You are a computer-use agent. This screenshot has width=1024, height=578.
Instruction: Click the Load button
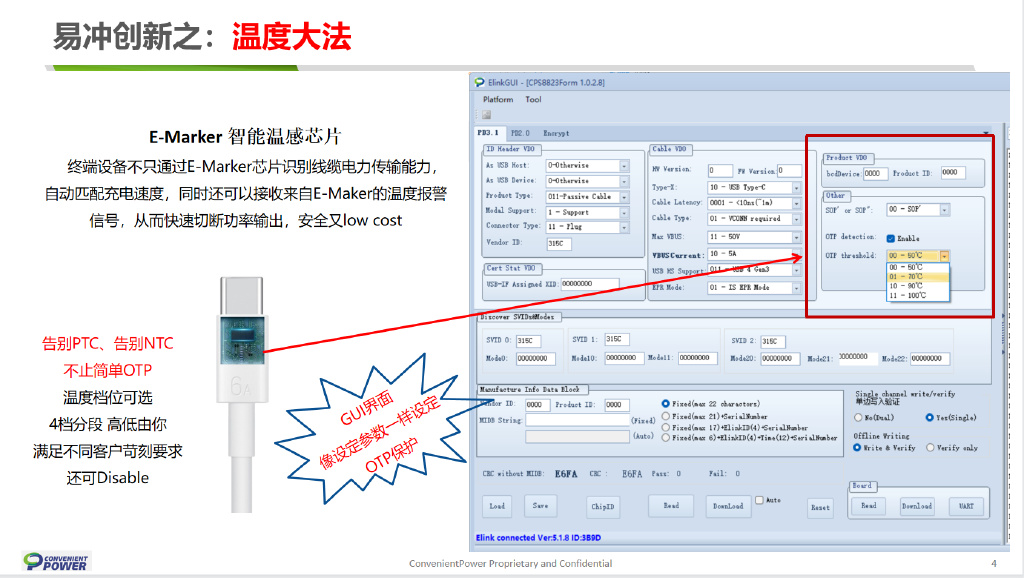(x=496, y=507)
